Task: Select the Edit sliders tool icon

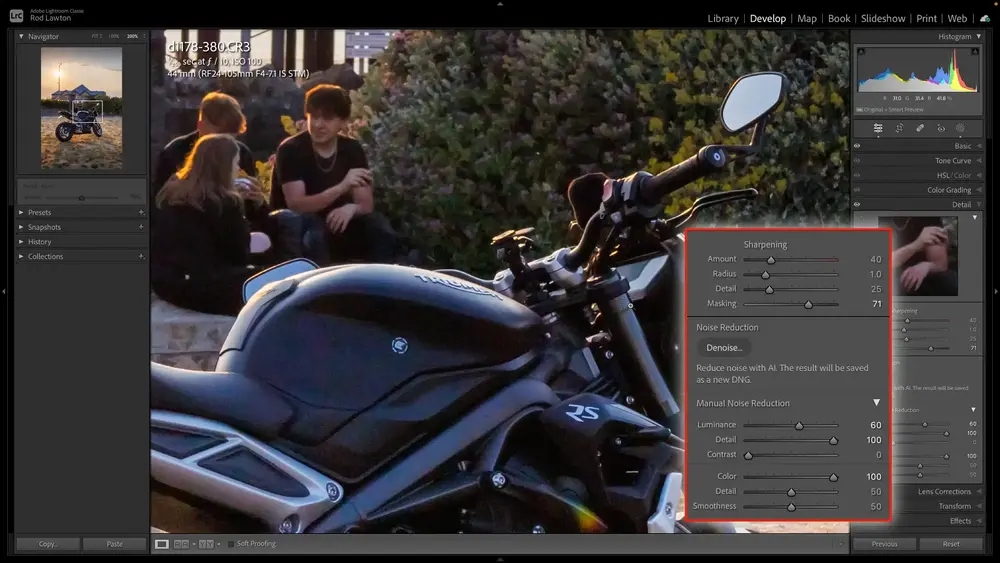Action: coord(878,128)
